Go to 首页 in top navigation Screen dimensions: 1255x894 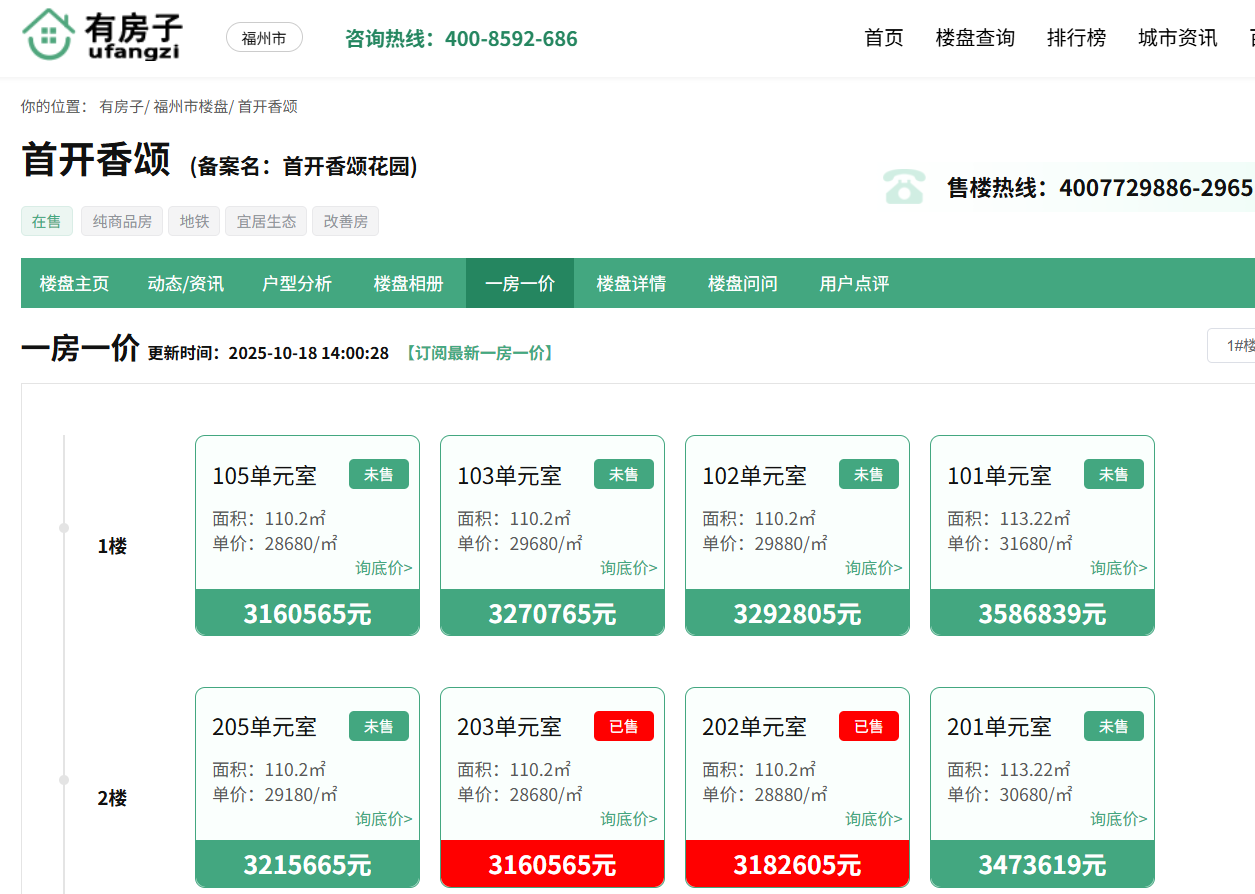[x=883, y=38]
